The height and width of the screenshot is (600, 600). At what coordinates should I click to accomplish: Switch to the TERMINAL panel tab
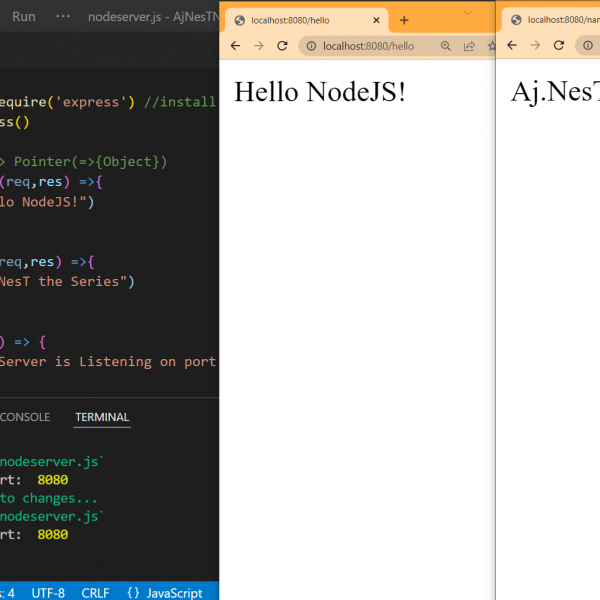pos(102,417)
